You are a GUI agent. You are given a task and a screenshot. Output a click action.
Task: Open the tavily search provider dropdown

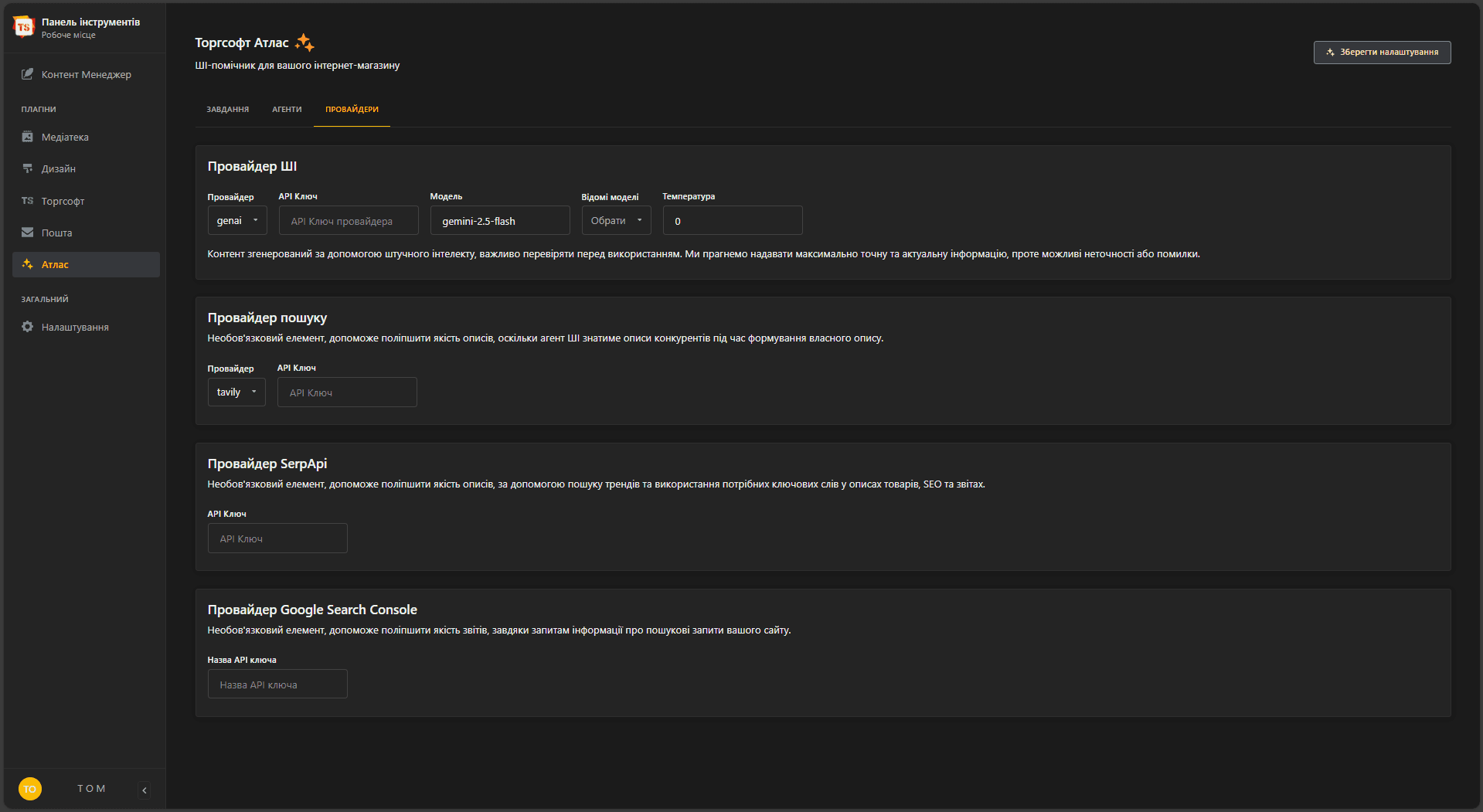236,392
